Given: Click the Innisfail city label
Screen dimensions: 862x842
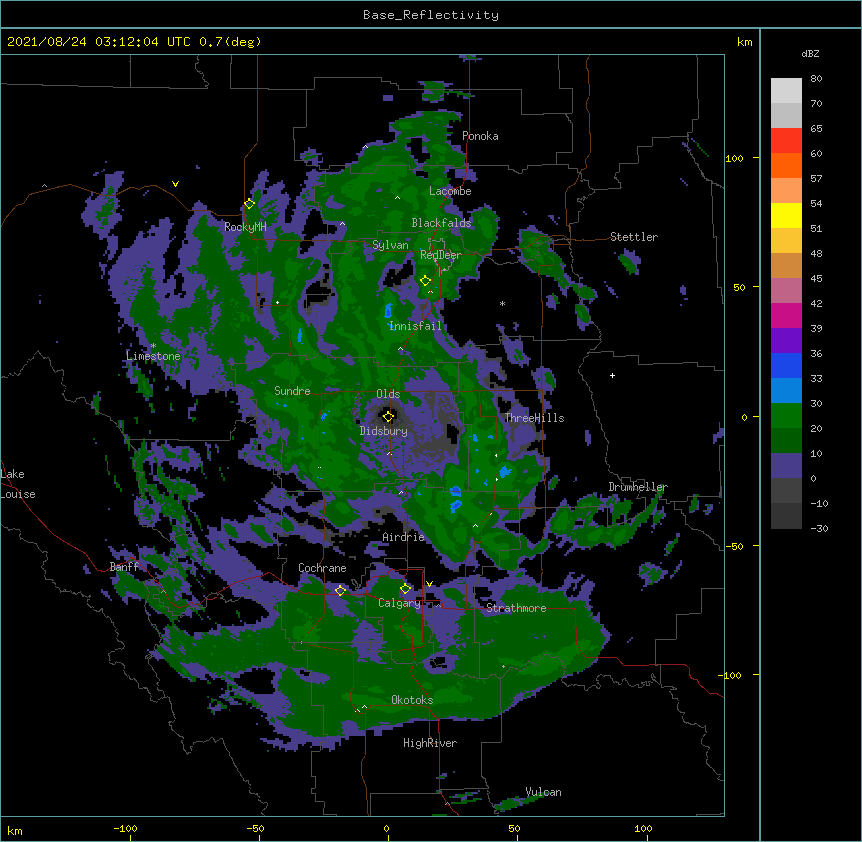Looking at the screenshot, I should (x=415, y=326).
